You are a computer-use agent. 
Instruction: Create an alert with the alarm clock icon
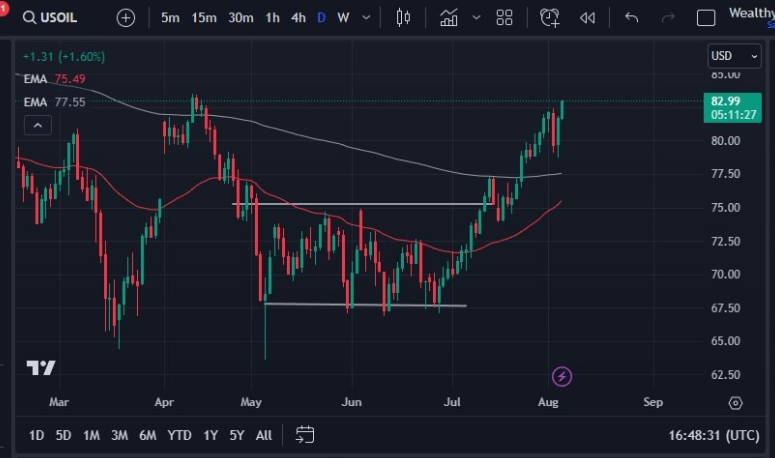coord(549,17)
